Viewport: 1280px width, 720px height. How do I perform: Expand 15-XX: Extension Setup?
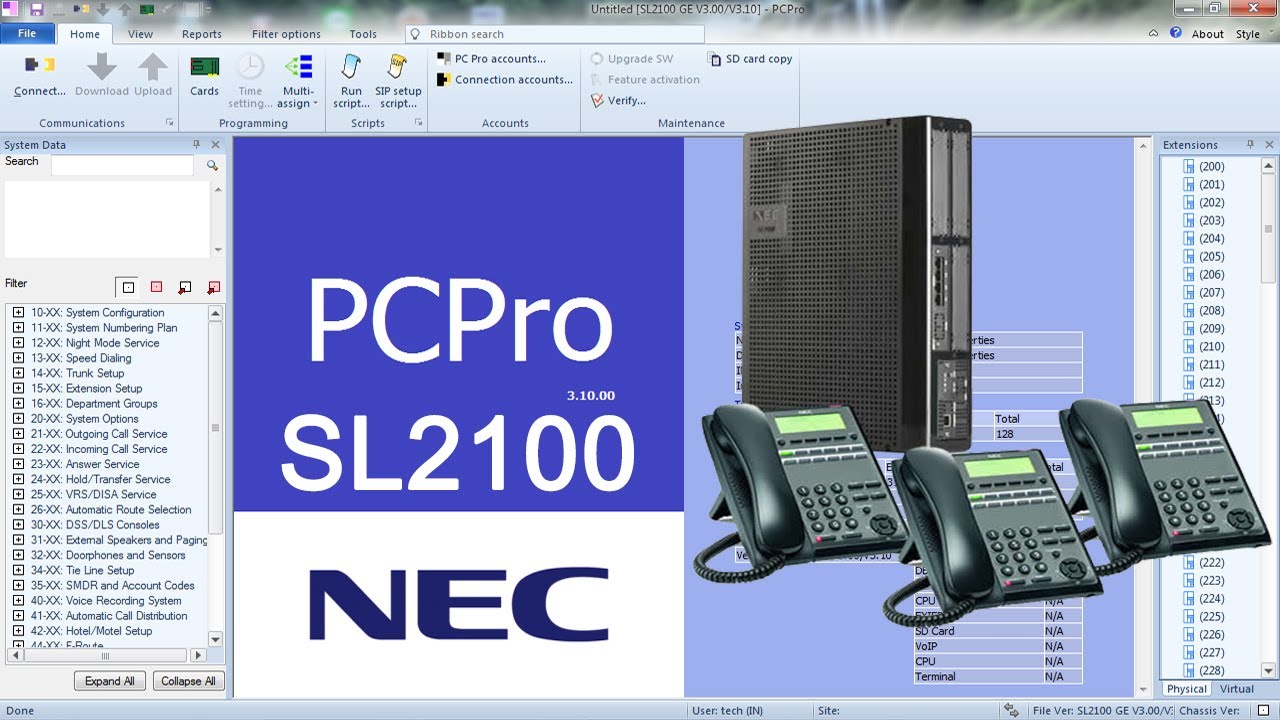point(18,389)
